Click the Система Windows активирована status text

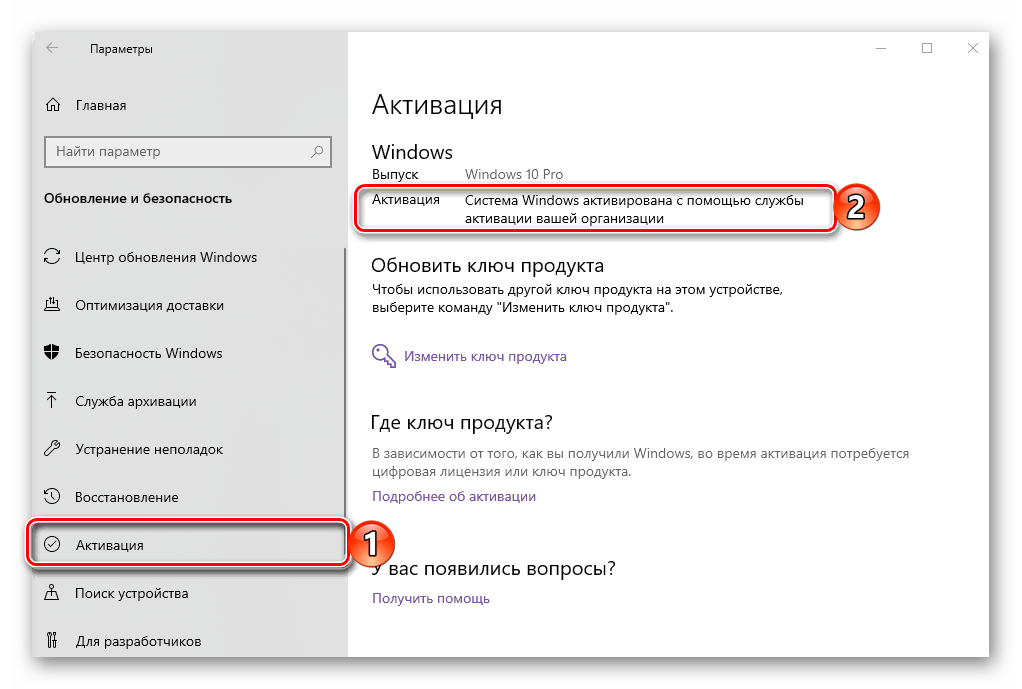tap(634, 209)
